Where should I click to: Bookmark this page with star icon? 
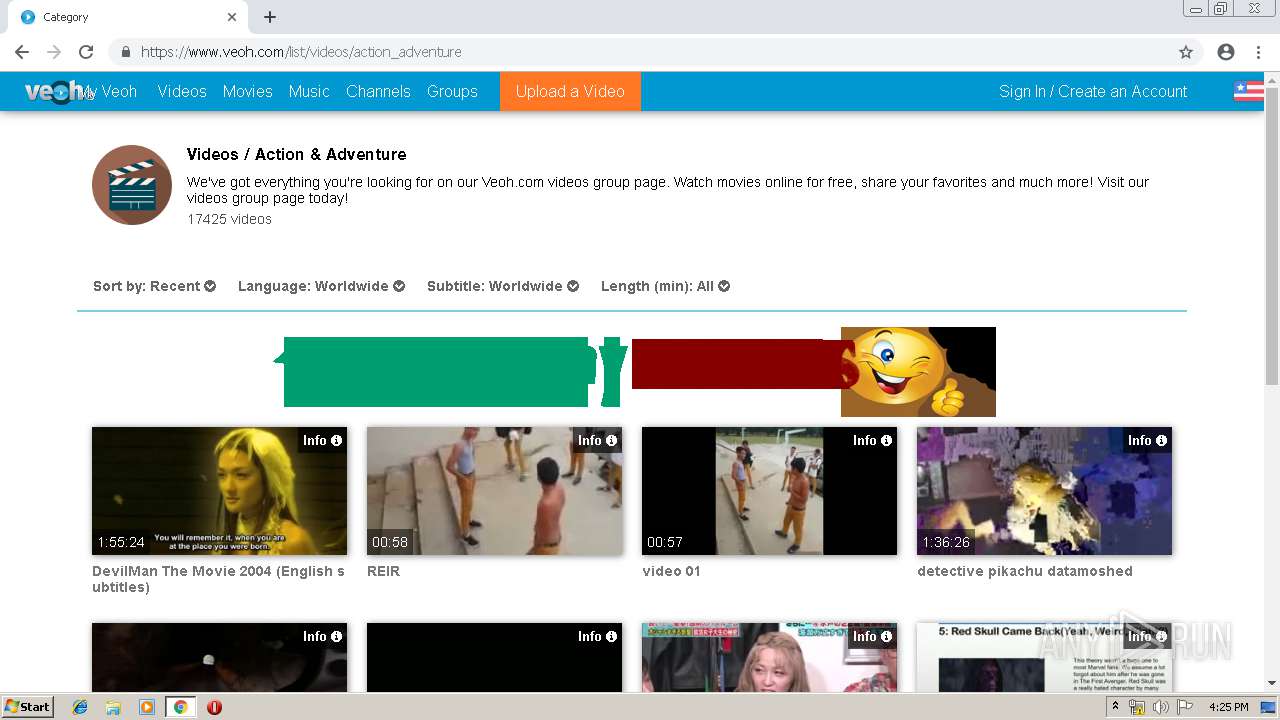[1186, 52]
